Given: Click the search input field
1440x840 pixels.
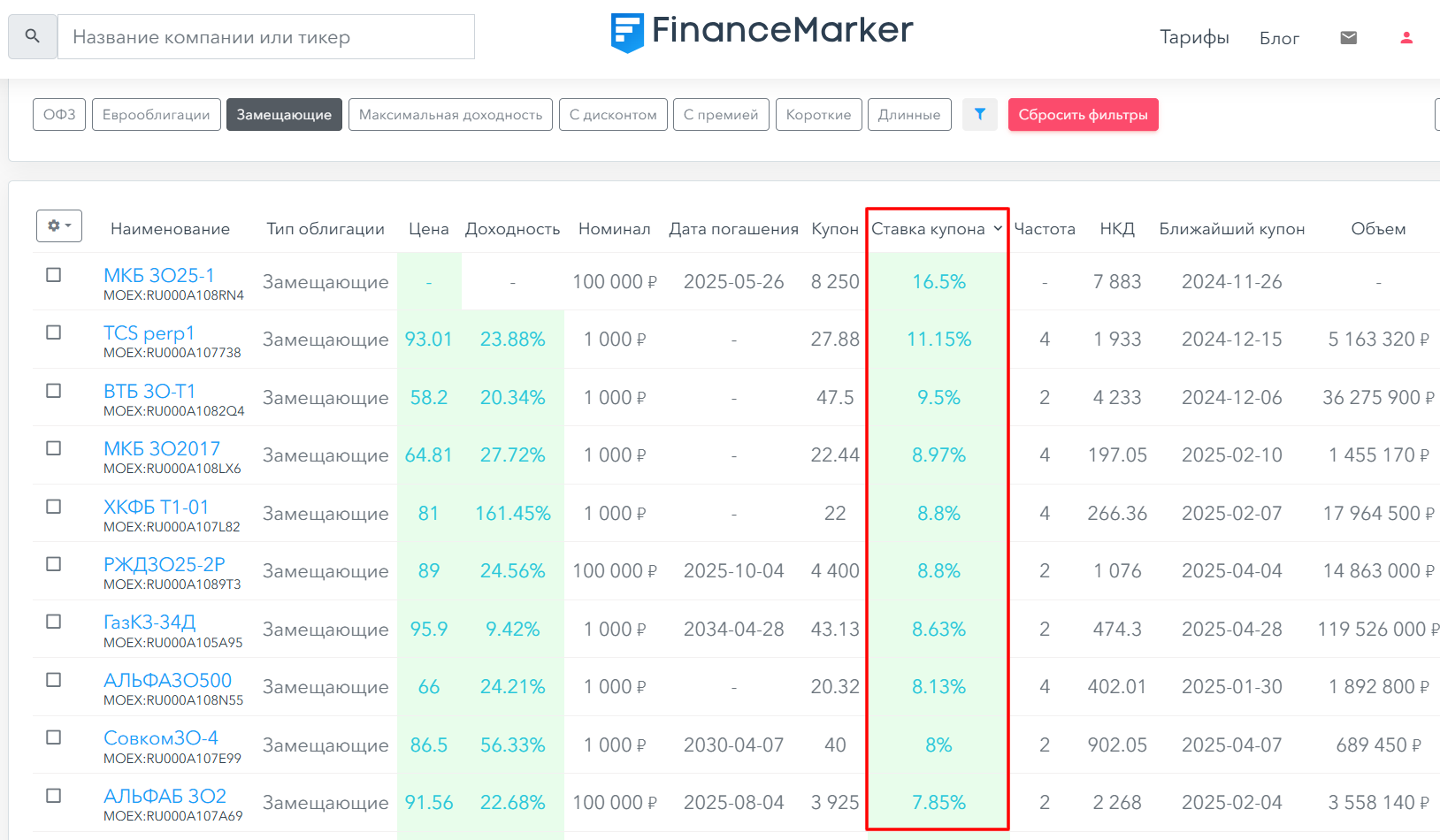Looking at the screenshot, I should [x=266, y=36].
